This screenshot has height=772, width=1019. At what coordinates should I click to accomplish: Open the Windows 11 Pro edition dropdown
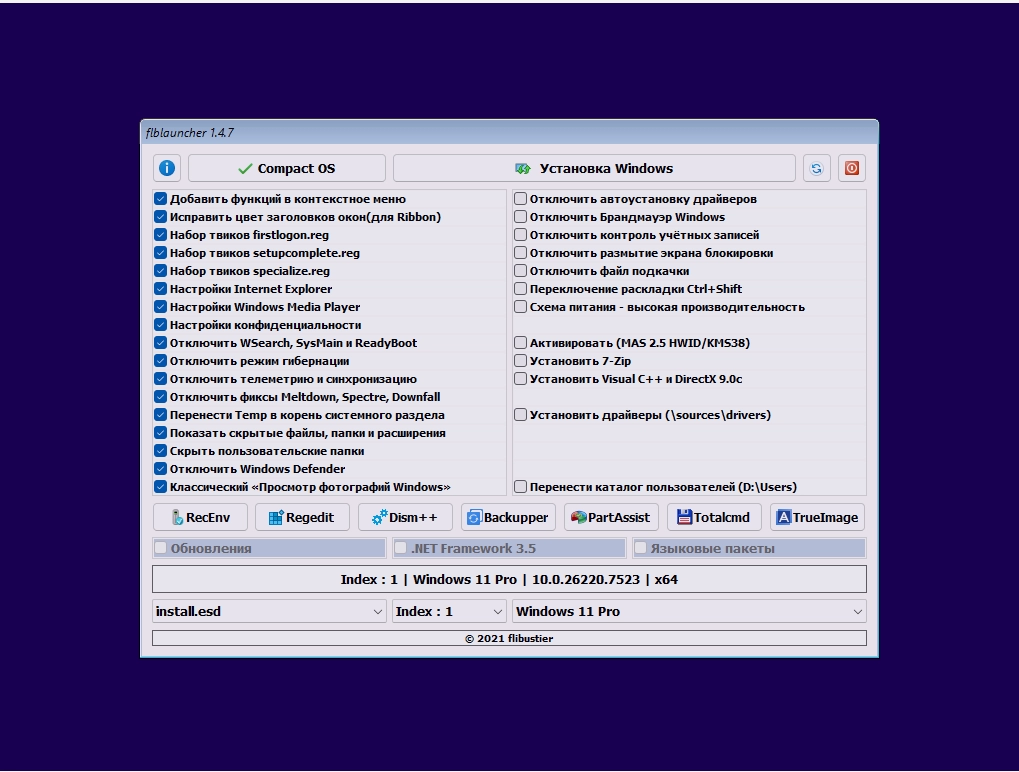(689, 610)
